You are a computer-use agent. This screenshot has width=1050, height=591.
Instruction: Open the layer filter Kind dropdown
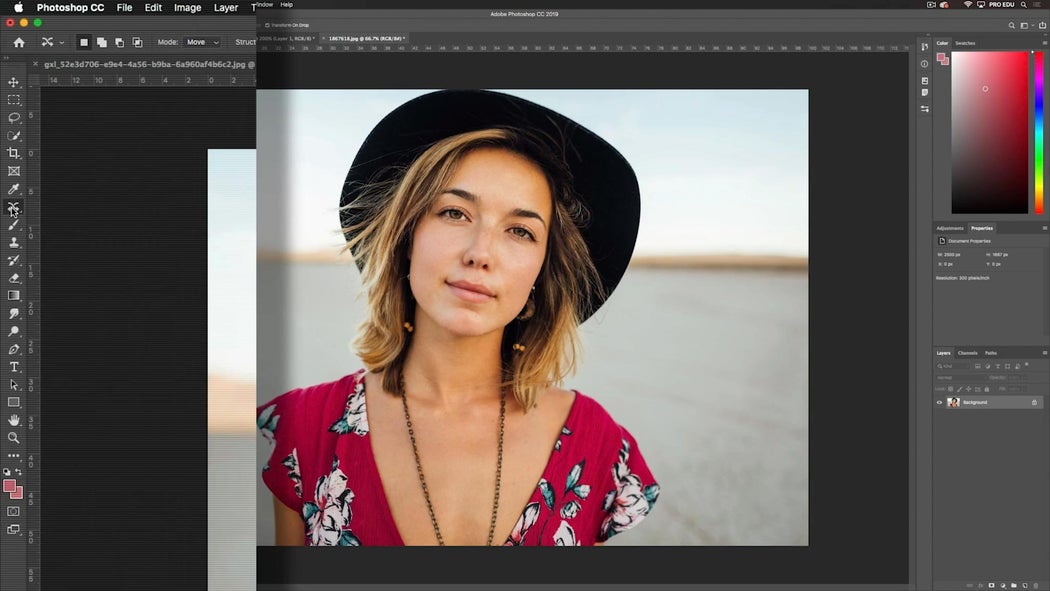click(948, 365)
